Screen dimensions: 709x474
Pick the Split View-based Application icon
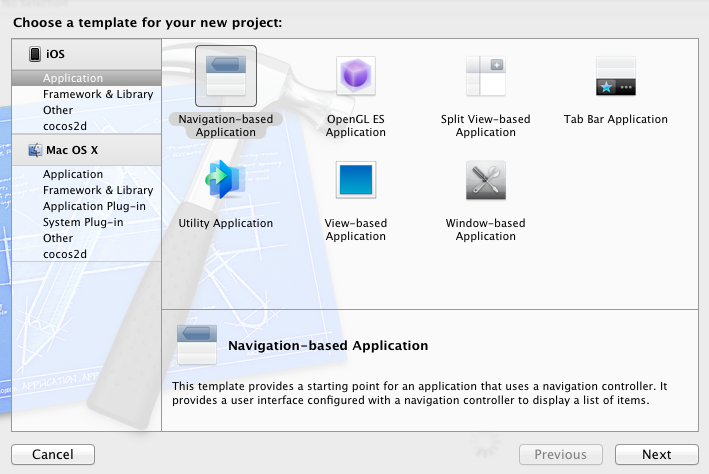[486, 76]
